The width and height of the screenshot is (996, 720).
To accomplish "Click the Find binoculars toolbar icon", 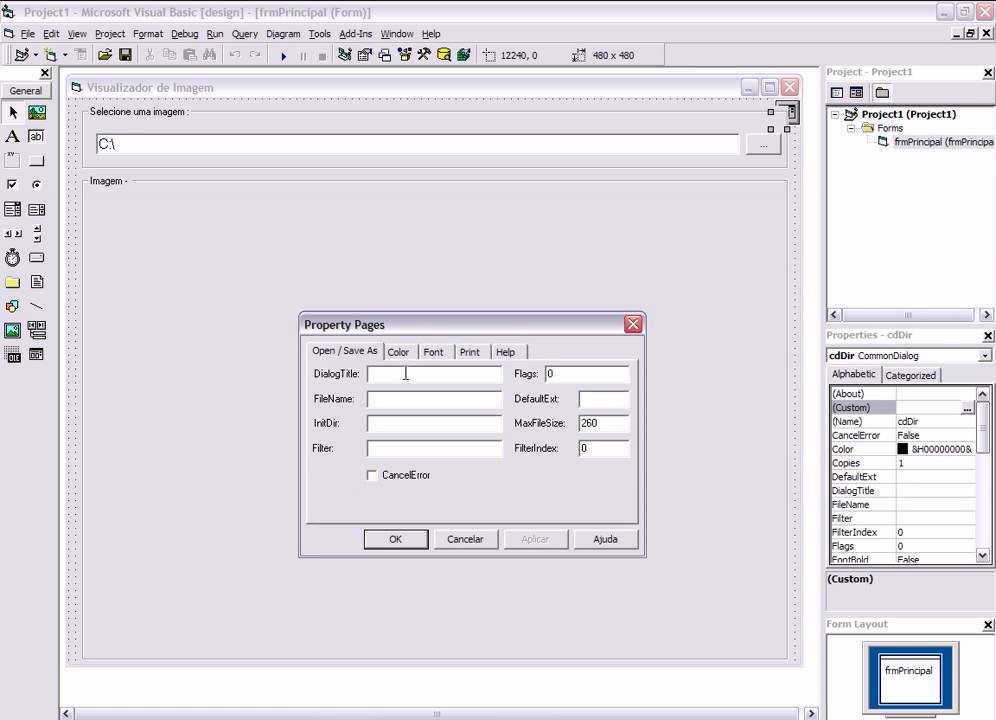I will (209, 55).
